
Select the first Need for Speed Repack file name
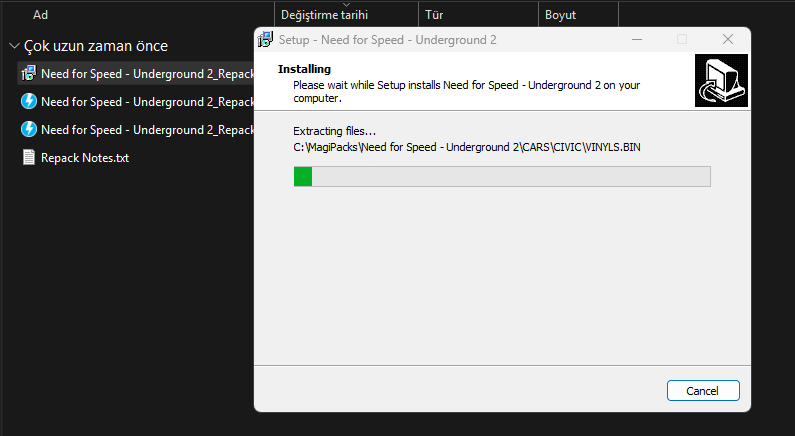[147, 74]
